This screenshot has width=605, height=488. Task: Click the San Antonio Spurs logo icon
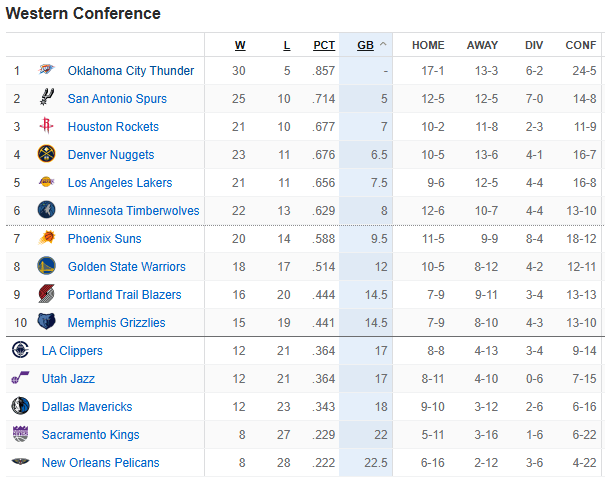47,99
